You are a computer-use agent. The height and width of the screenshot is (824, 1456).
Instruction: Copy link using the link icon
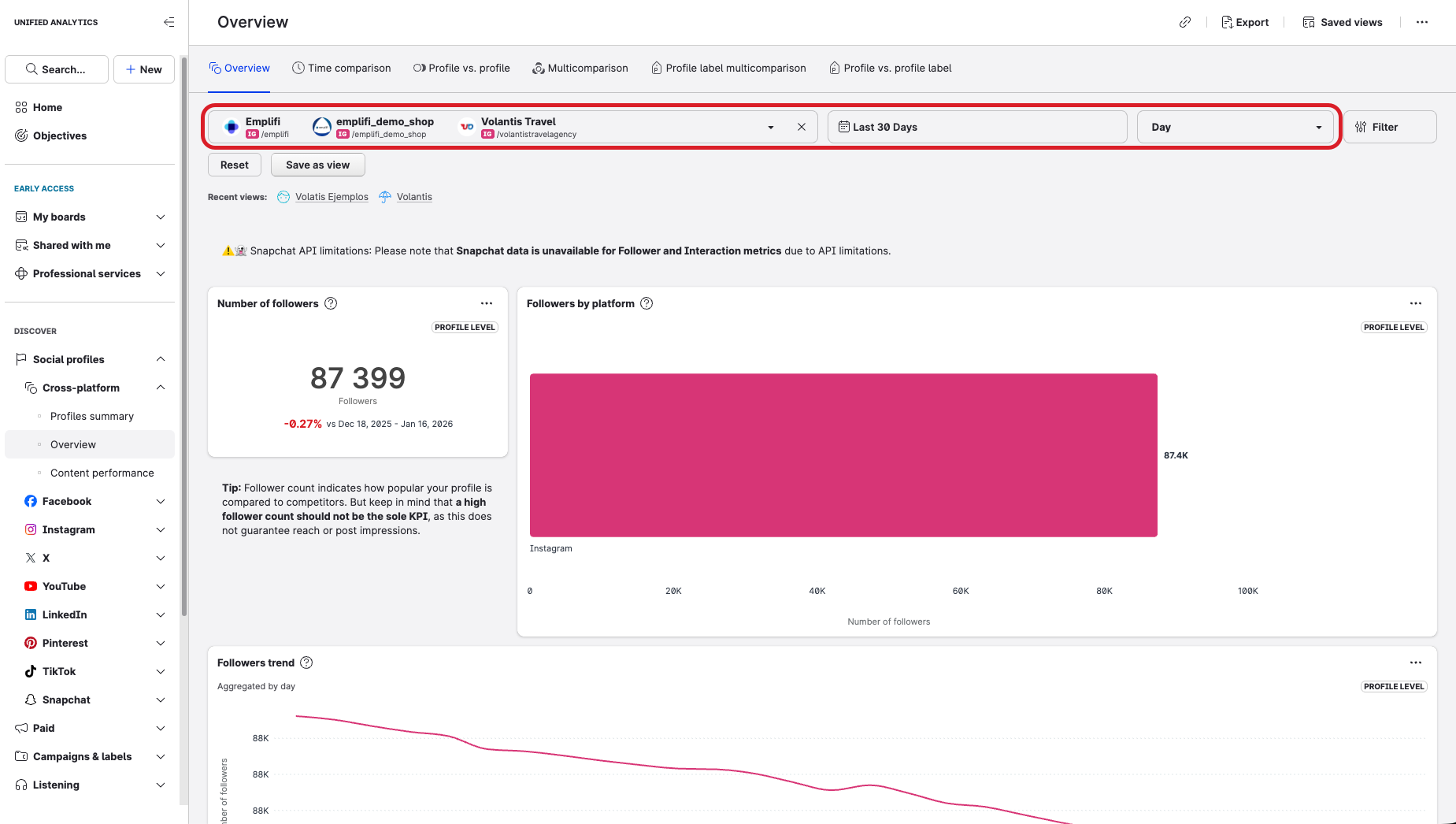(x=1184, y=22)
